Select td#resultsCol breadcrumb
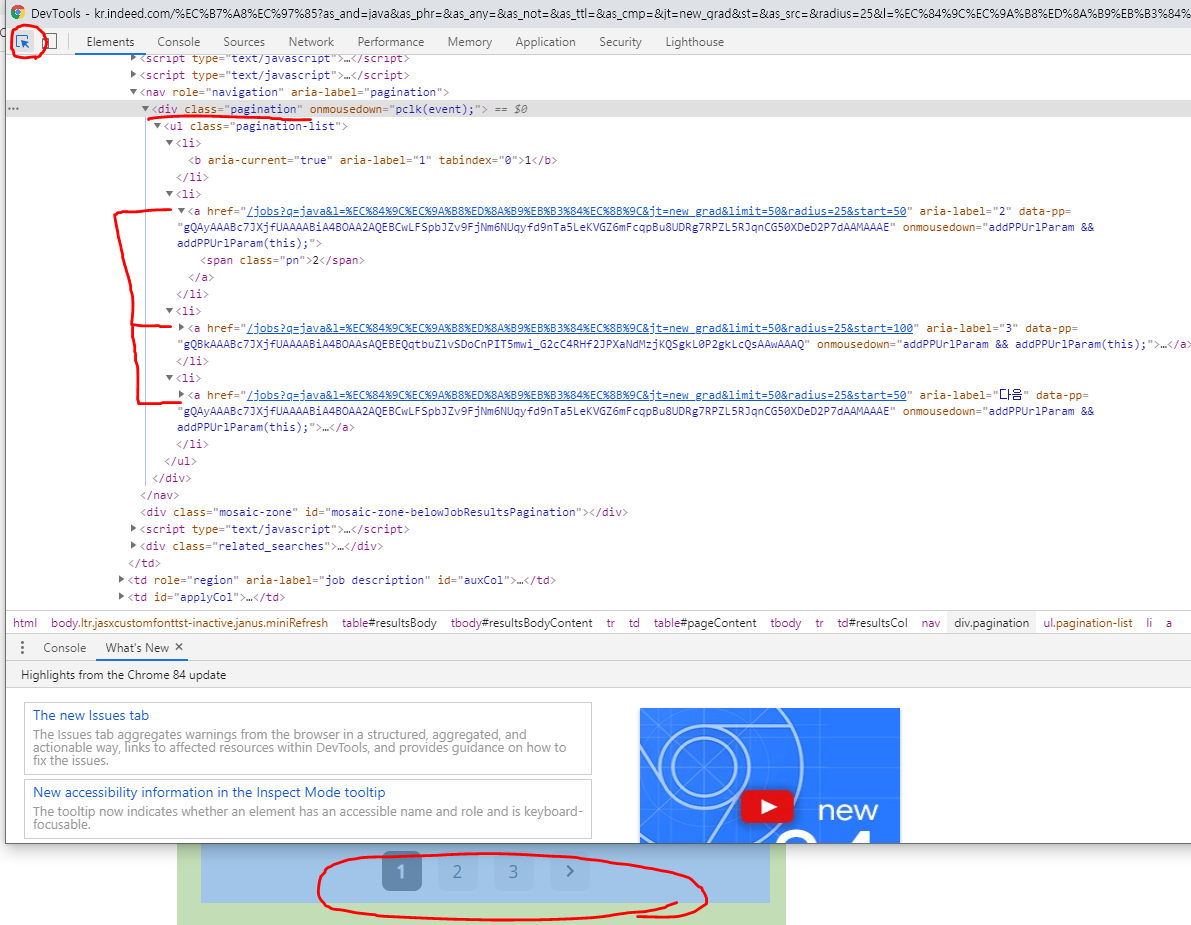The image size is (1191, 925). (872, 623)
